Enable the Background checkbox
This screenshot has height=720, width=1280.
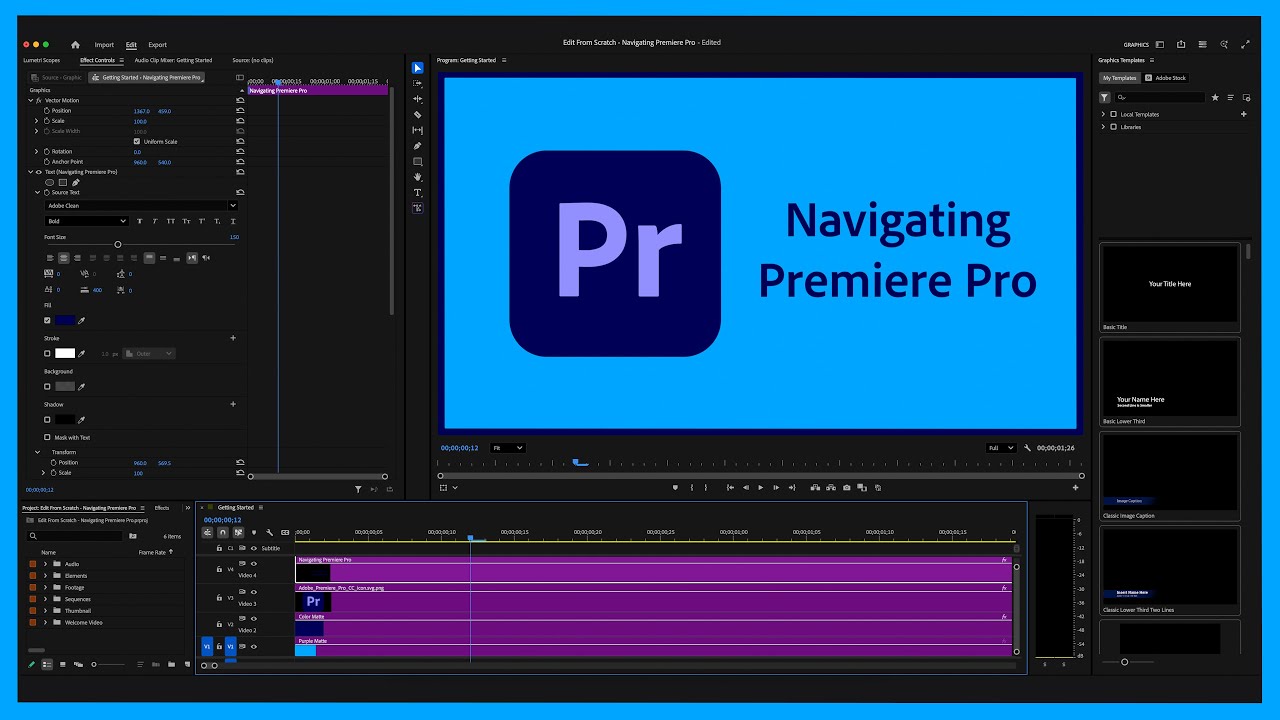(x=47, y=386)
